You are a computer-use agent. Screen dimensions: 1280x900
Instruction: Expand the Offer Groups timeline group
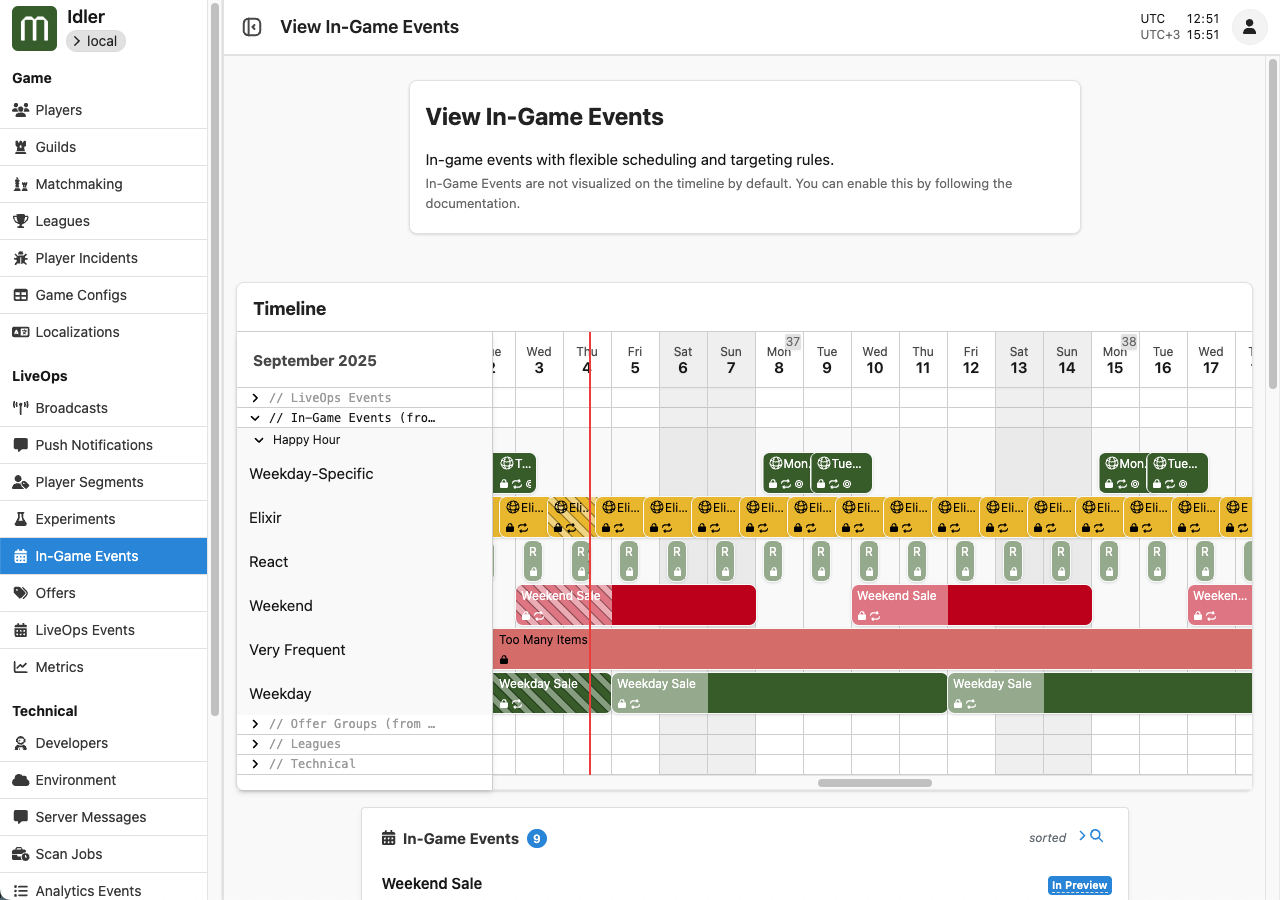click(256, 724)
